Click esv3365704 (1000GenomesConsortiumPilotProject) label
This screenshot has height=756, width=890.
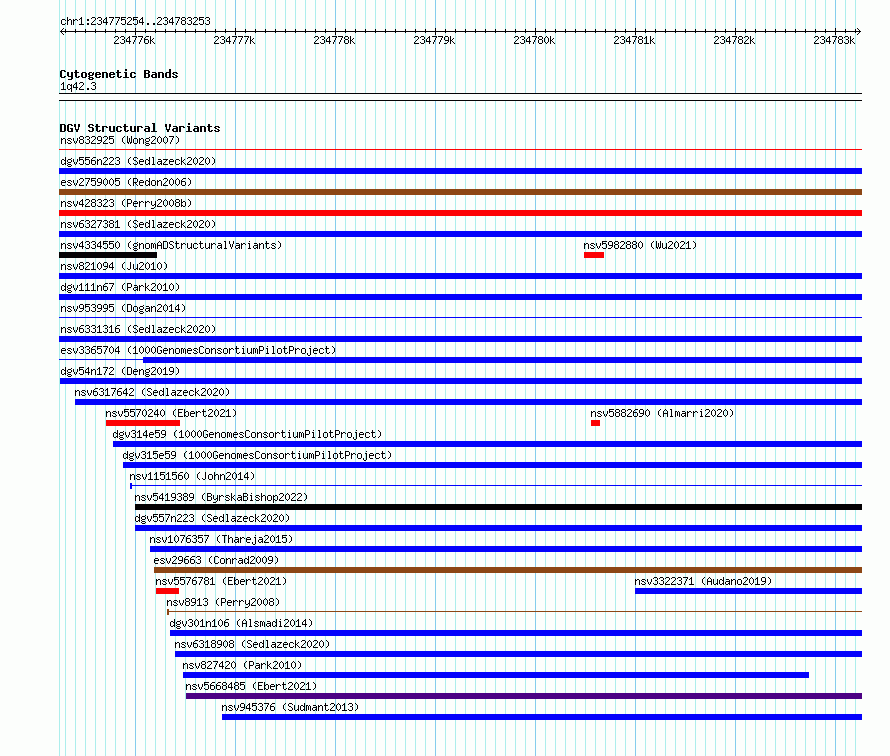pyautogui.click(x=198, y=350)
